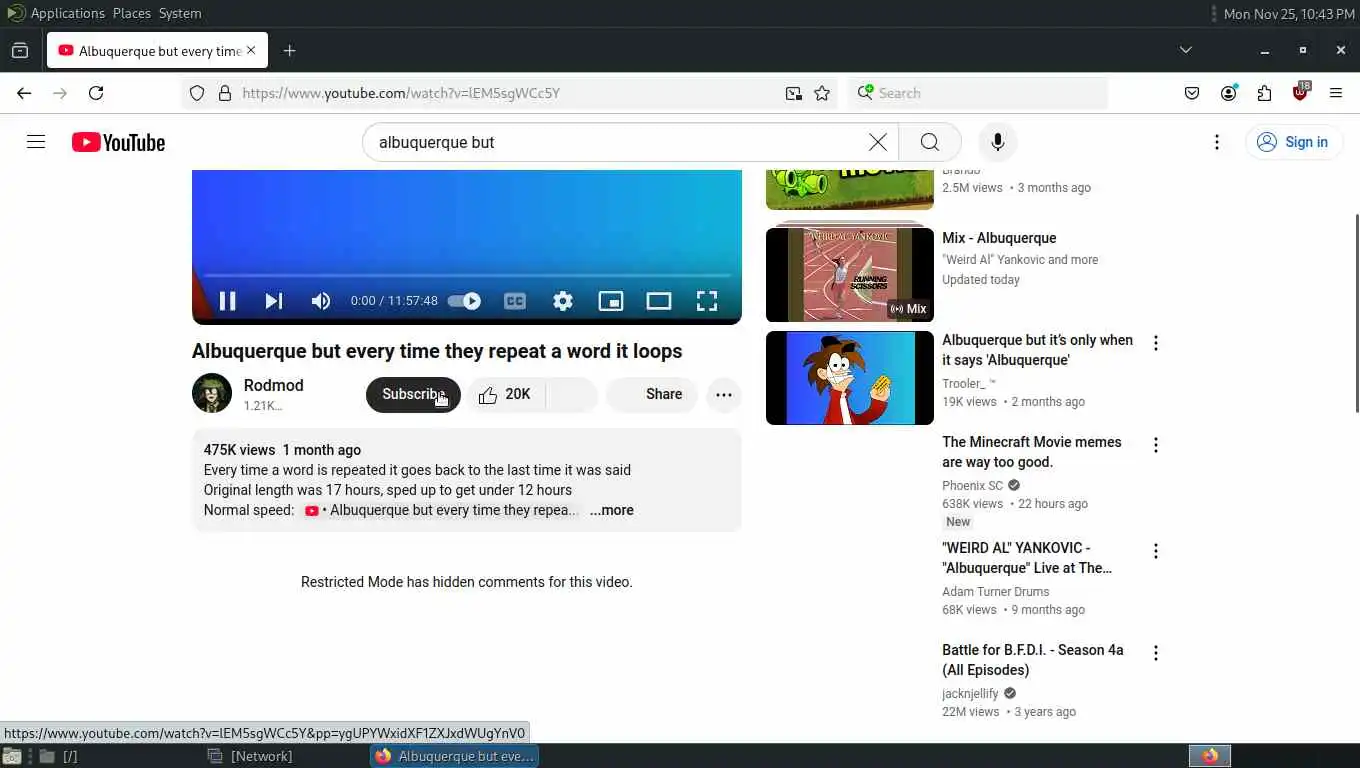This screenshot has height=768, width=1360.
Task: Search with your voice microphone icon
Action: 997,142
